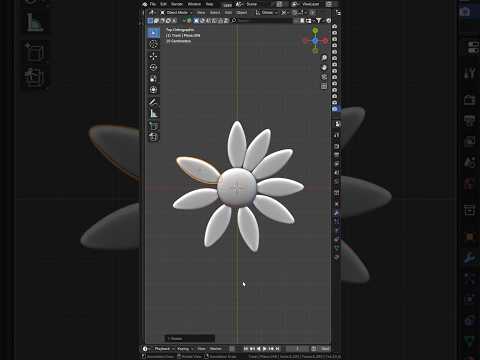
Task: Toggle visibility eye highlighted in outliner
Action: [335, 109]
